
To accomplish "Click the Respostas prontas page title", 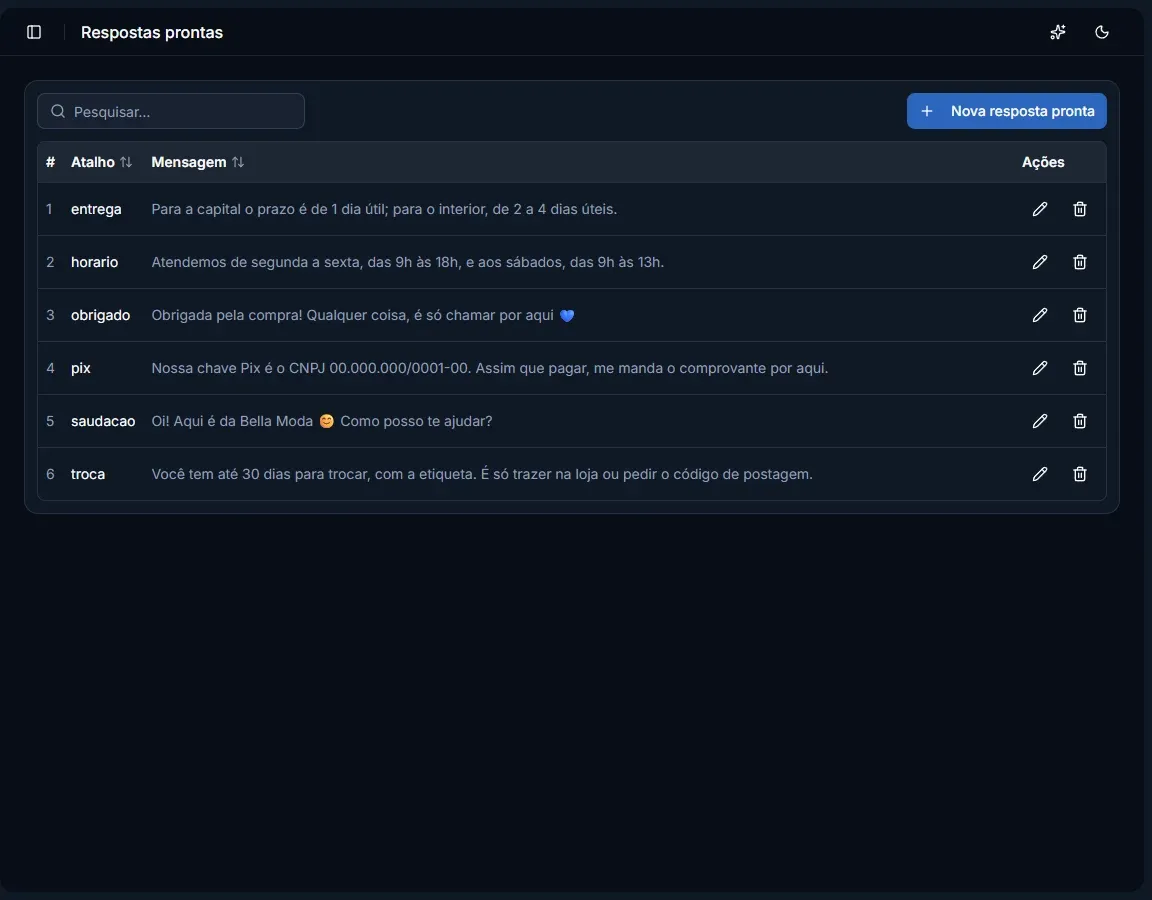I will click(152, 32).
